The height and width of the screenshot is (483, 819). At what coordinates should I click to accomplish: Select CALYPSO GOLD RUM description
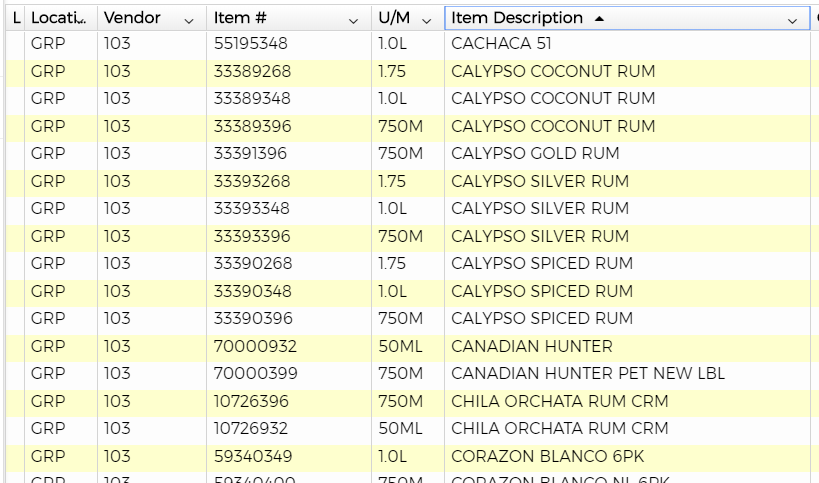tap(535, 153)
